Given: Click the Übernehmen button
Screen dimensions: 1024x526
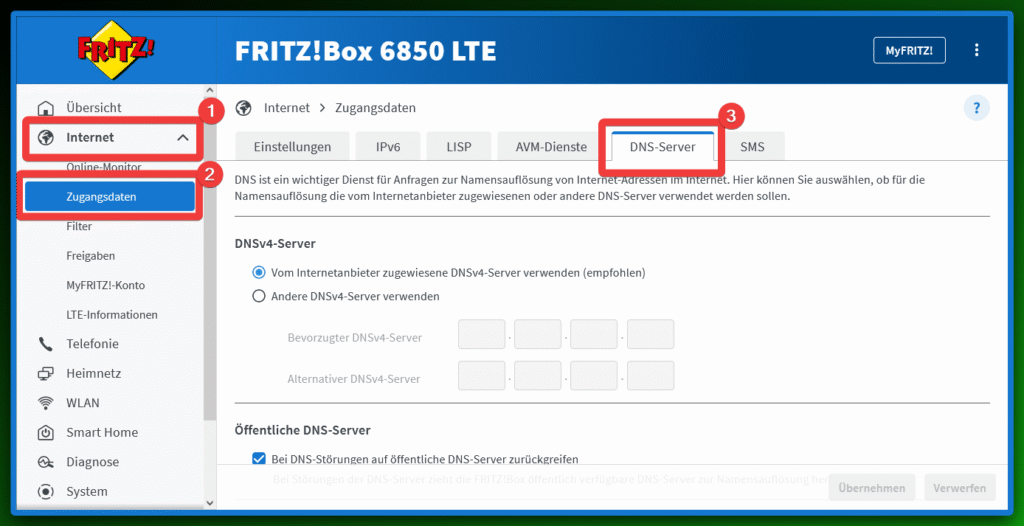Looking at the screenshot, I should click(872, 488).
